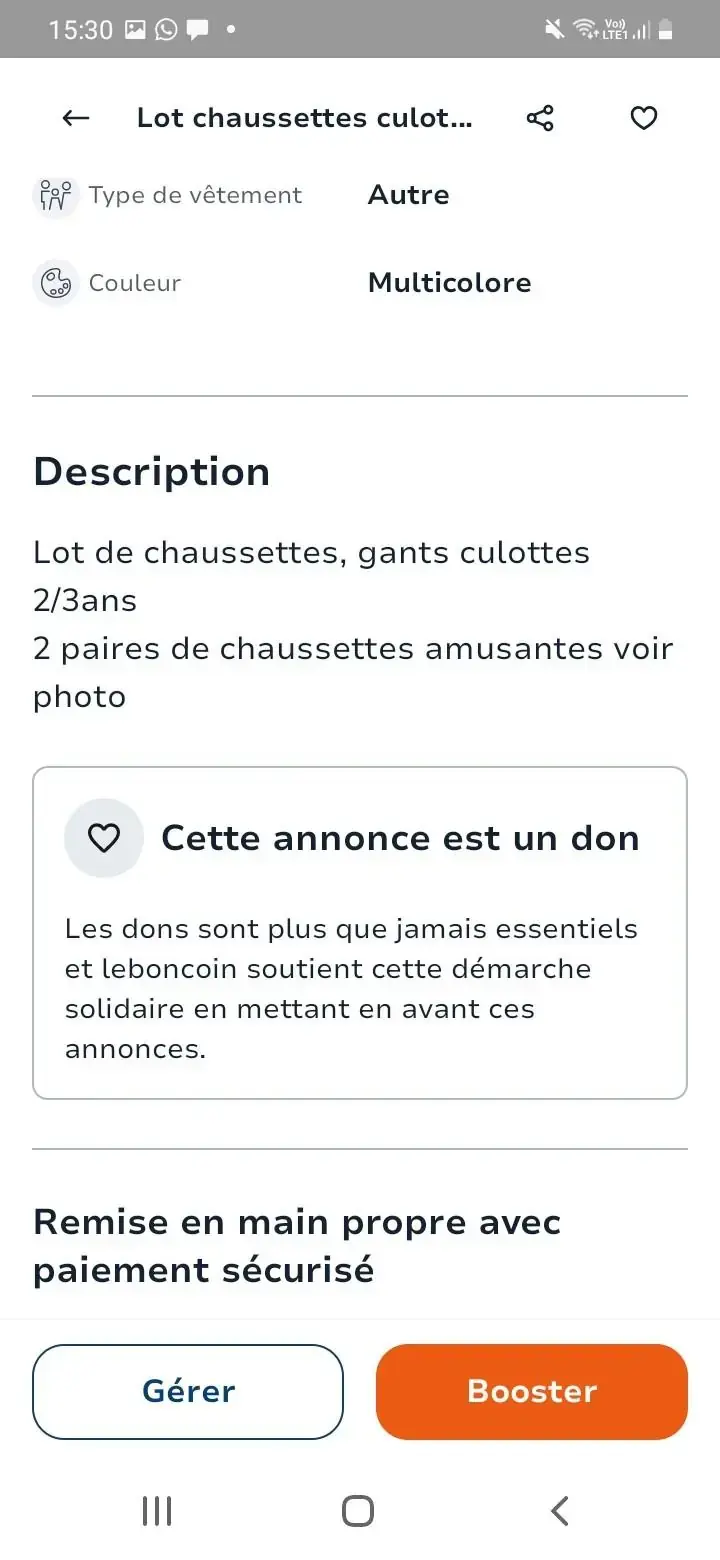Tap the Android home button

358,1511
